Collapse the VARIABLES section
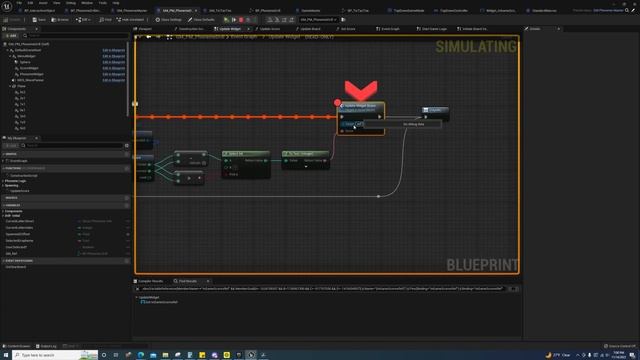Image resolution: width=640 pixels, height=360 pixels. (x=4, y=205)
